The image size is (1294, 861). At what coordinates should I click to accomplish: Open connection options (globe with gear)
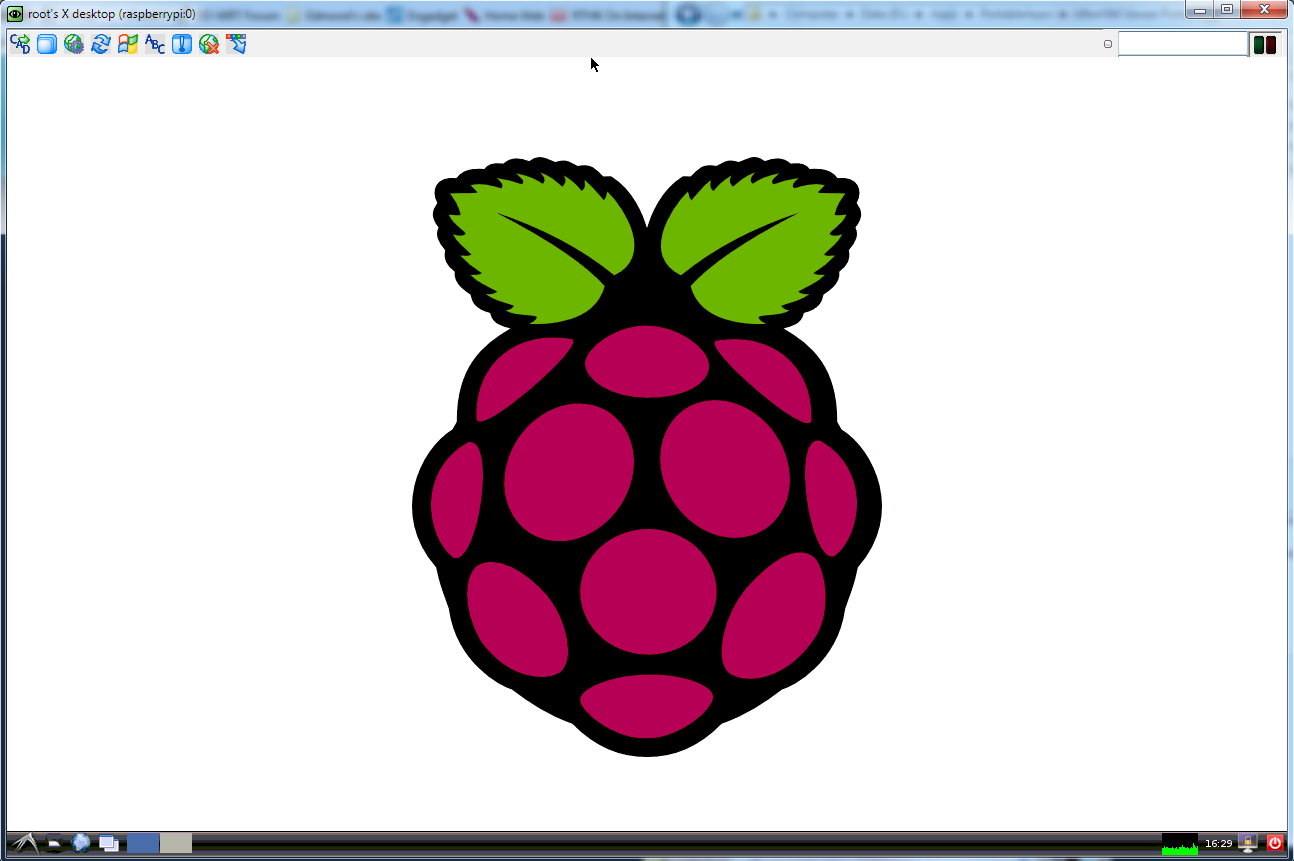(74, 44)
